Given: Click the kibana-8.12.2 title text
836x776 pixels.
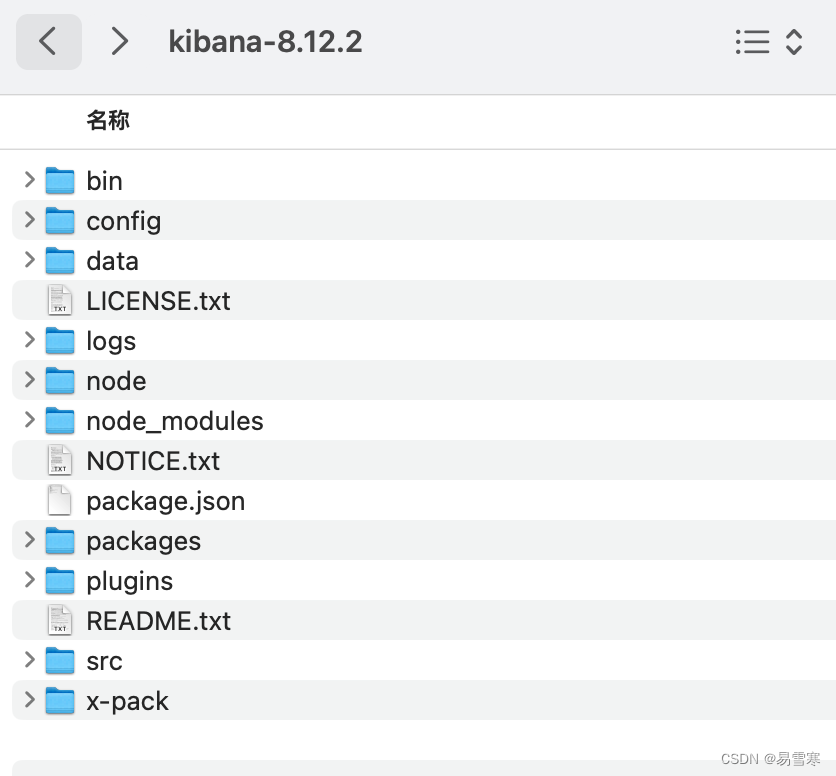Looking at the screenshot, I should click(x=265, y=42).
